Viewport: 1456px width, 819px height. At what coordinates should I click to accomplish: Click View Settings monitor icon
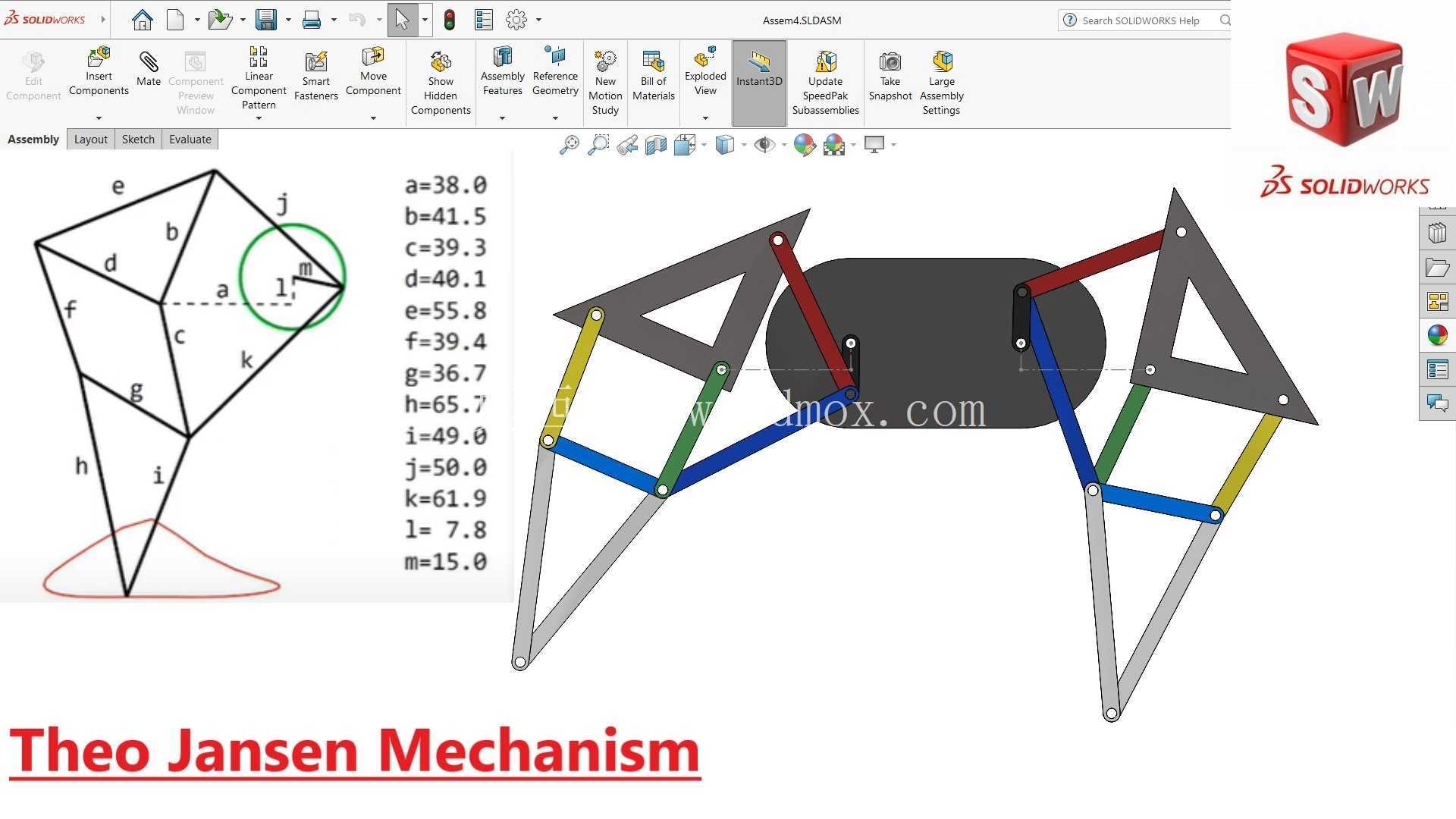[874, 144]
